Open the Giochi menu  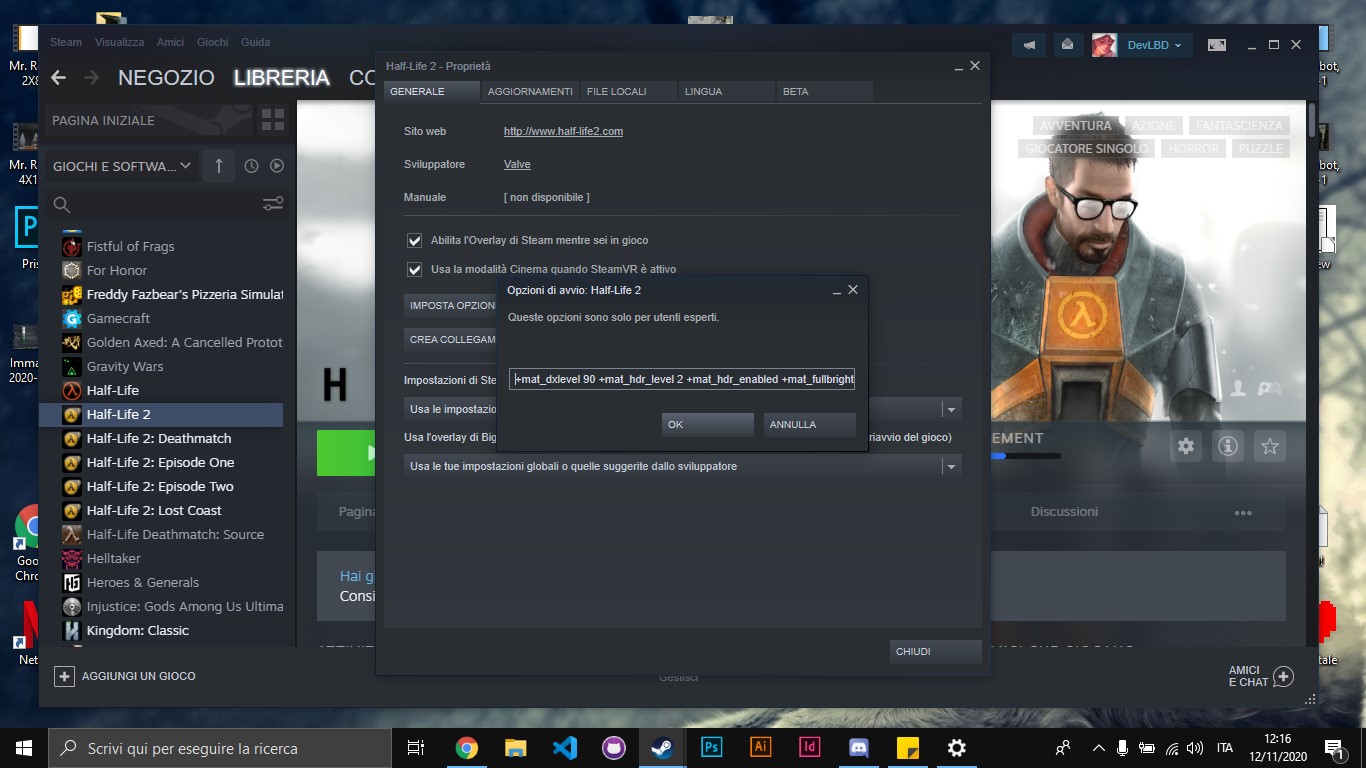click(x=213, y=42)
